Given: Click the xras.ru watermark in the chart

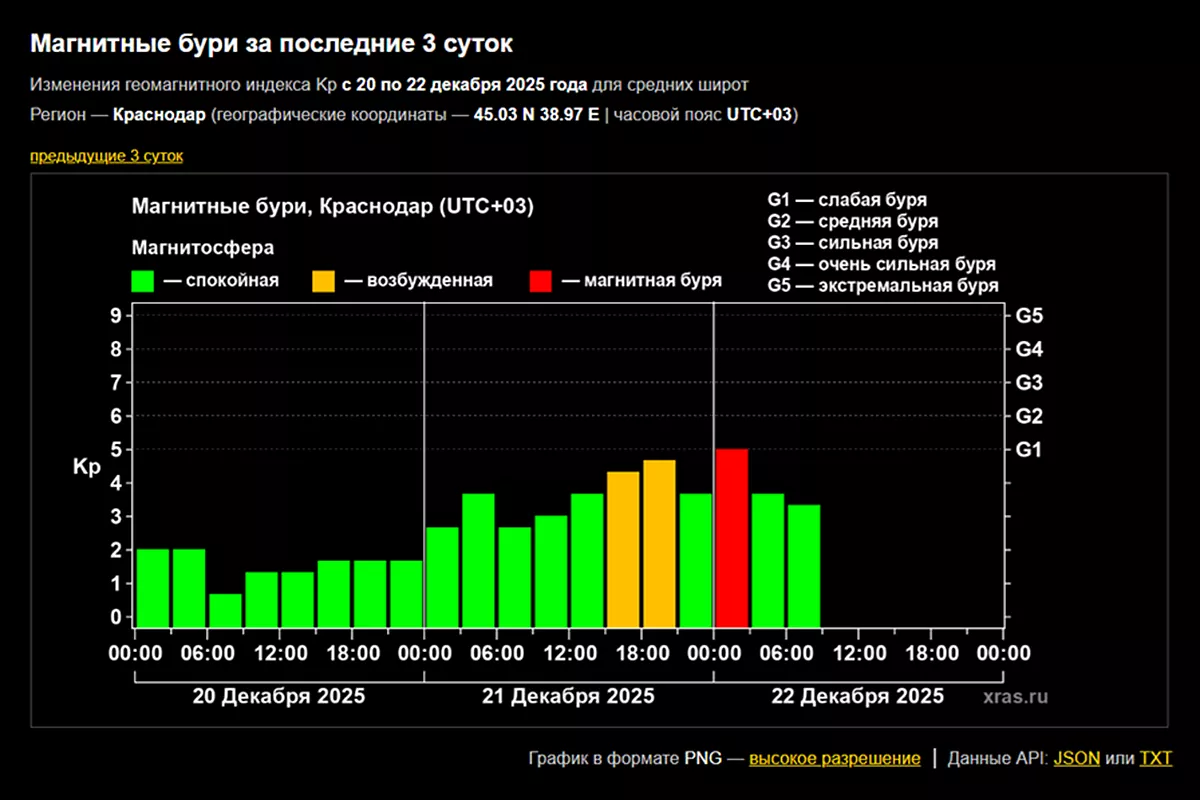Looking at the screenshot, I should tap(1014, 697).
